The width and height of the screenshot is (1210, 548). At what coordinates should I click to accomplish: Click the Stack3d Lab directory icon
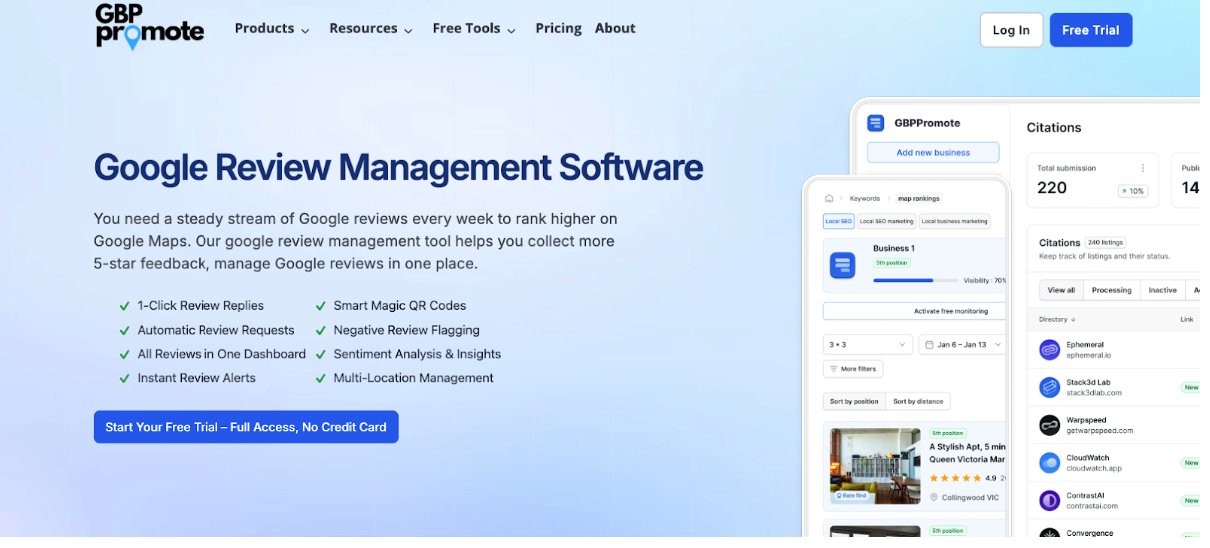pyautogui.click(x=1049, y=387)
